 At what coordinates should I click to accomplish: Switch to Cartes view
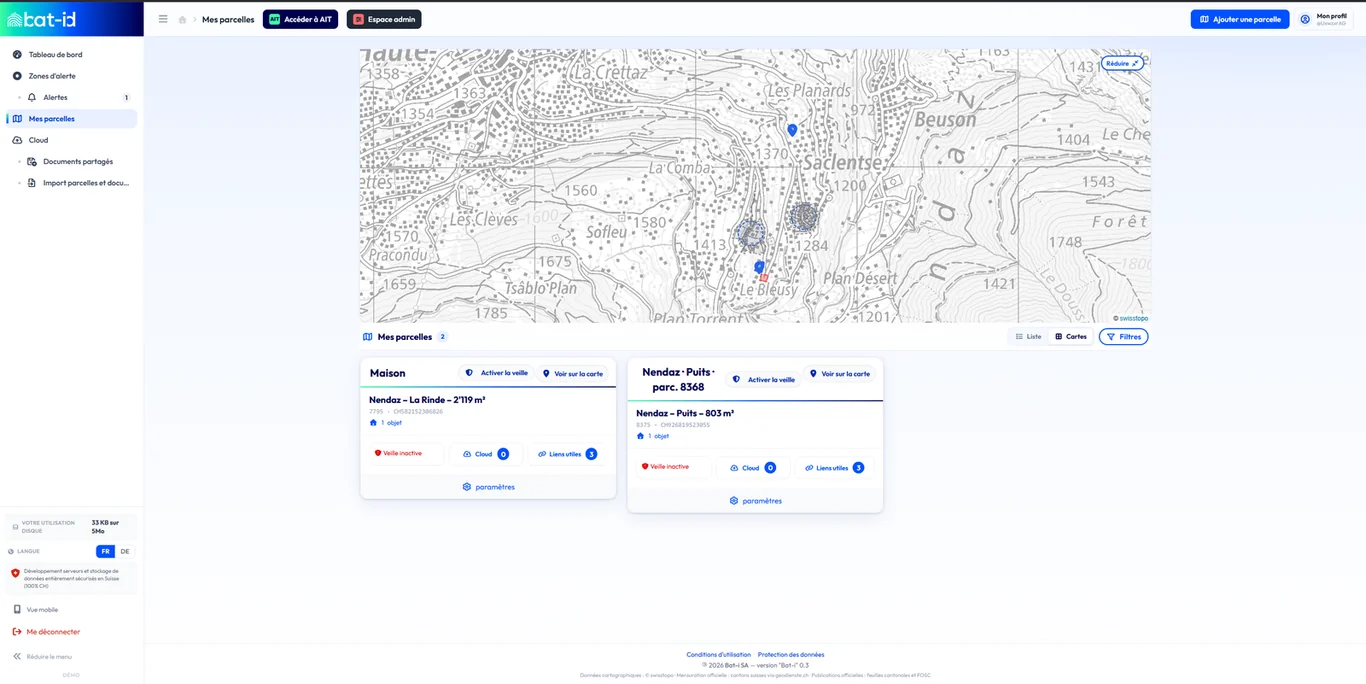1071,337
